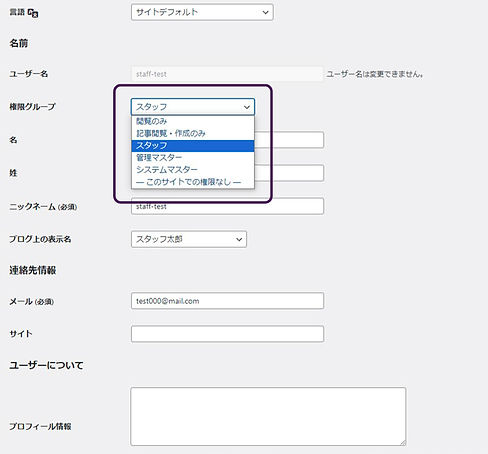Click the メール (必須) label

click(31, 301)
